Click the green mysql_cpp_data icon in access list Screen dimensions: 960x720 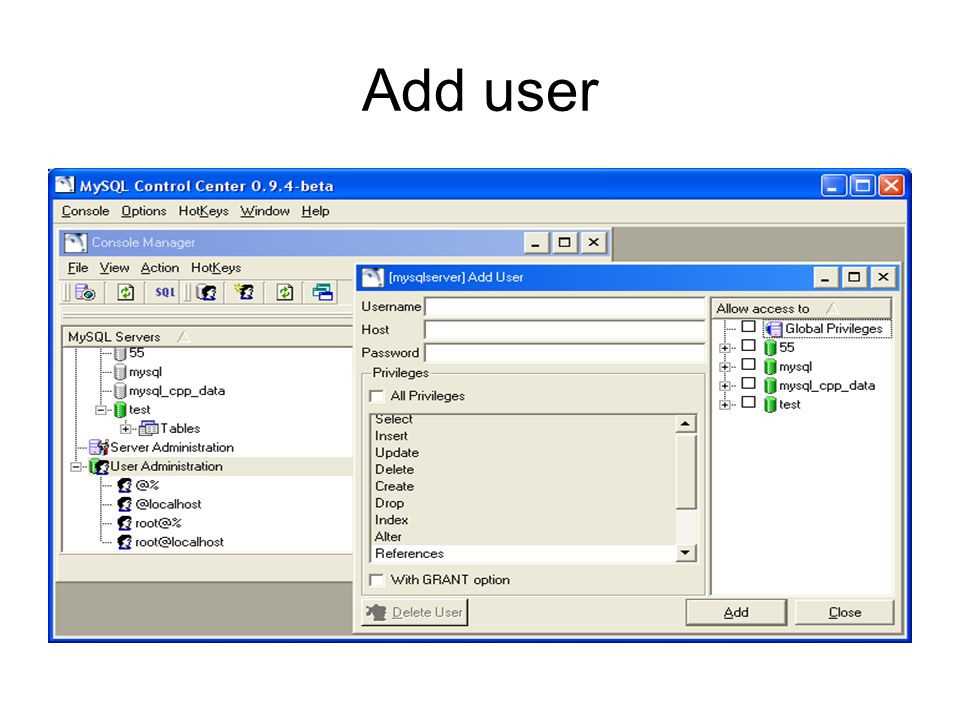(770, 386)
